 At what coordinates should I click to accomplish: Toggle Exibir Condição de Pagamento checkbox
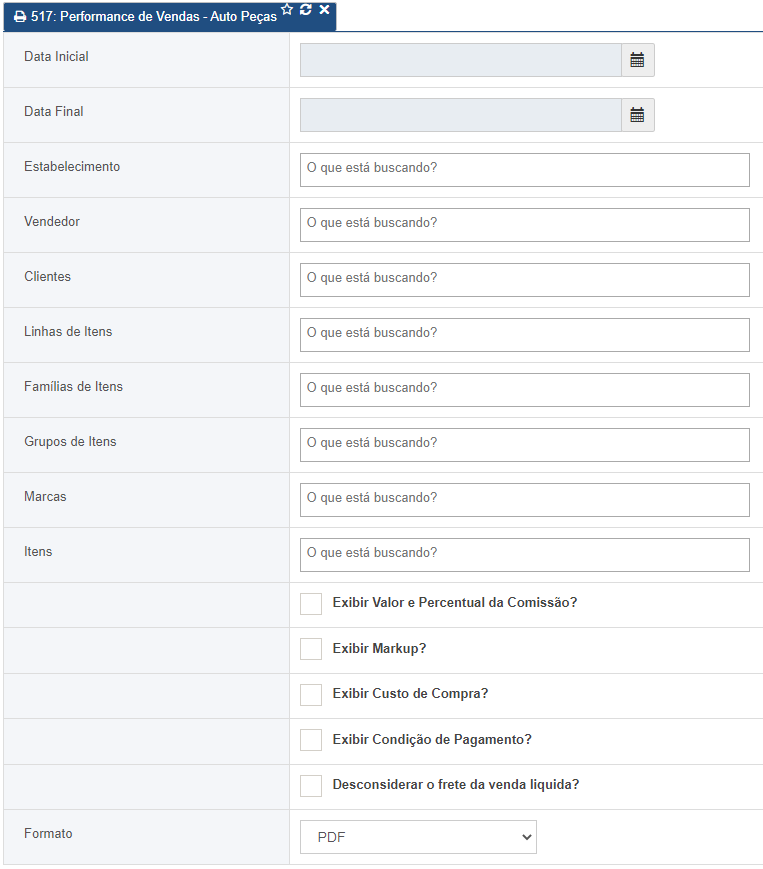tap(311, 740)
